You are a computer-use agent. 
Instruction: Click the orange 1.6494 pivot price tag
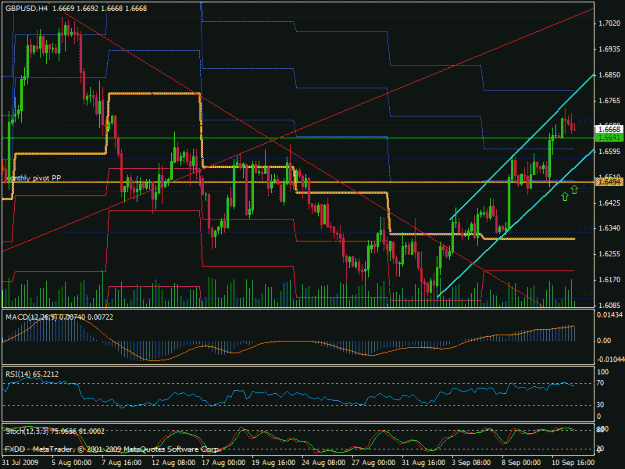coord(609,182)
